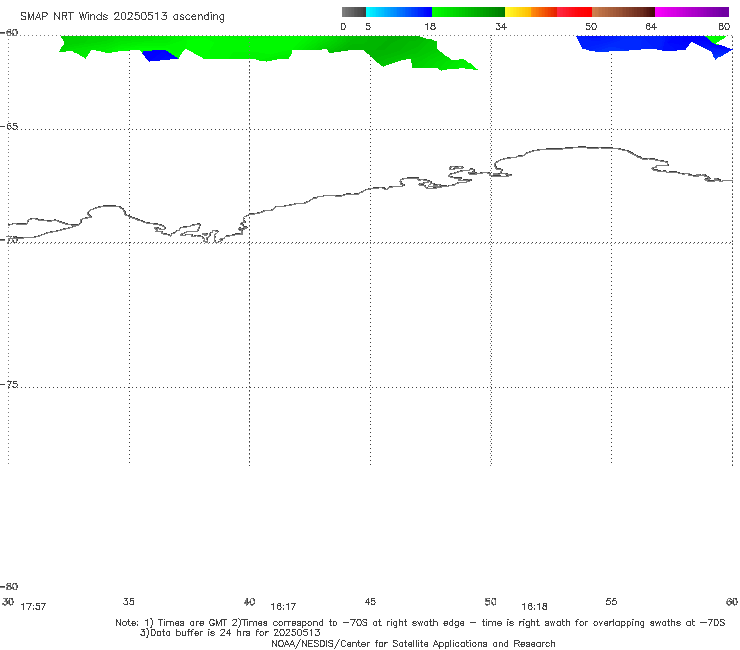Viewport: 740px width, 650px height.
Task: Click the '-80' latitude label at the bottom left
Action: 9,587
